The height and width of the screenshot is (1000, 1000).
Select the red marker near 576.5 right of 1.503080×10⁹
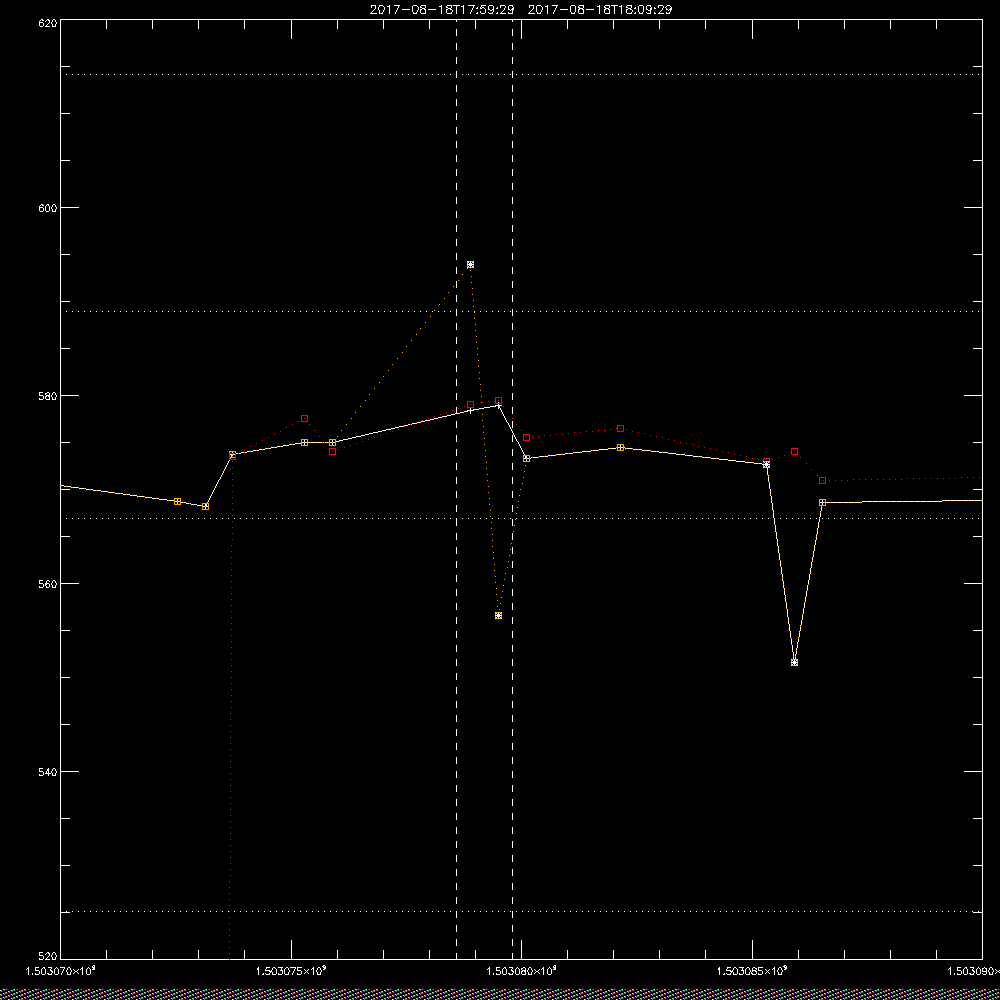[621, 429]
